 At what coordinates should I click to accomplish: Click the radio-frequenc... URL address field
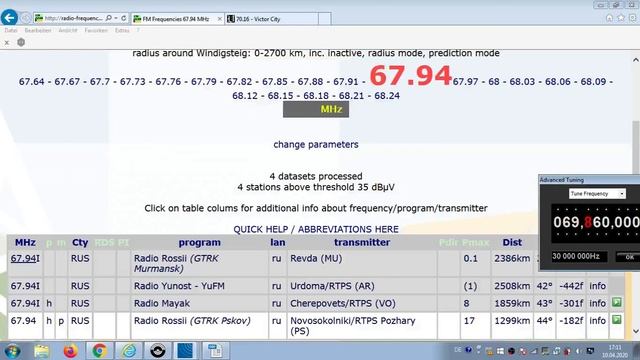tap(73, 18)
